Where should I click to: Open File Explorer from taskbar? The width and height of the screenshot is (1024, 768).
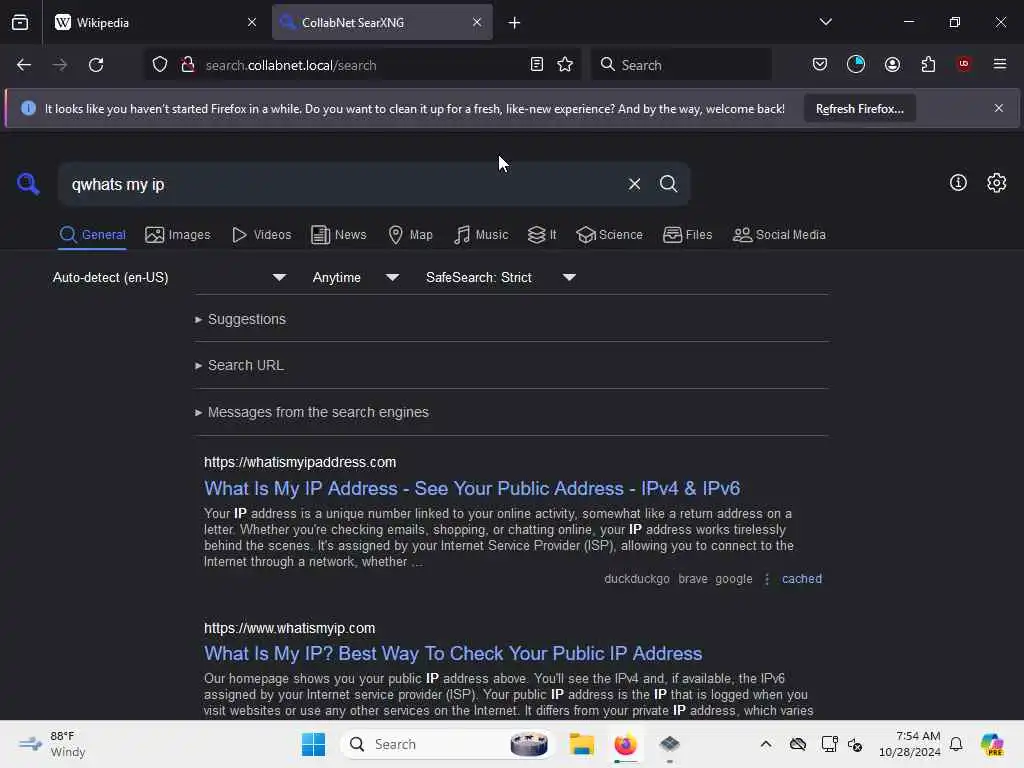[x=581, y=744]
